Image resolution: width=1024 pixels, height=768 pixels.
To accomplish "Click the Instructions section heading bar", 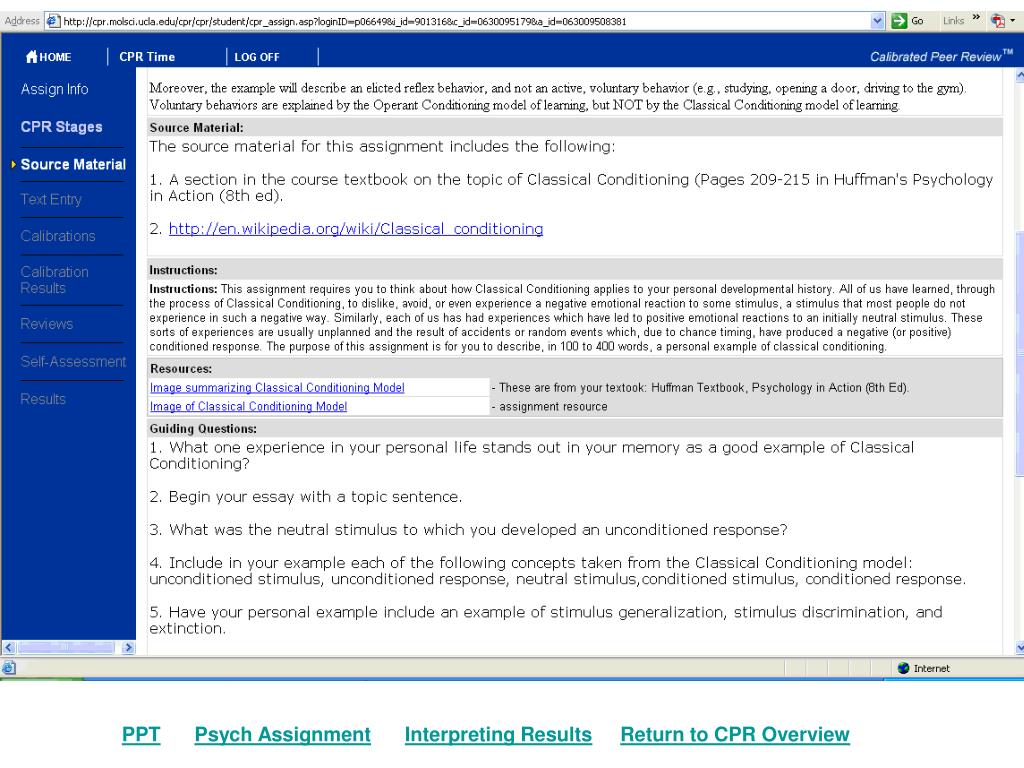I will [575, 270].
